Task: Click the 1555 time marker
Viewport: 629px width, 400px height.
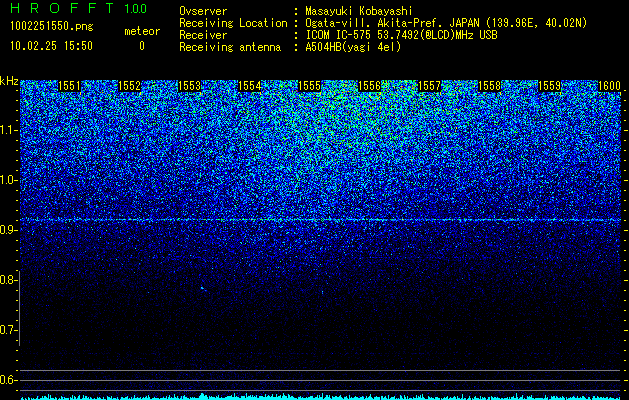Action: 310,86
